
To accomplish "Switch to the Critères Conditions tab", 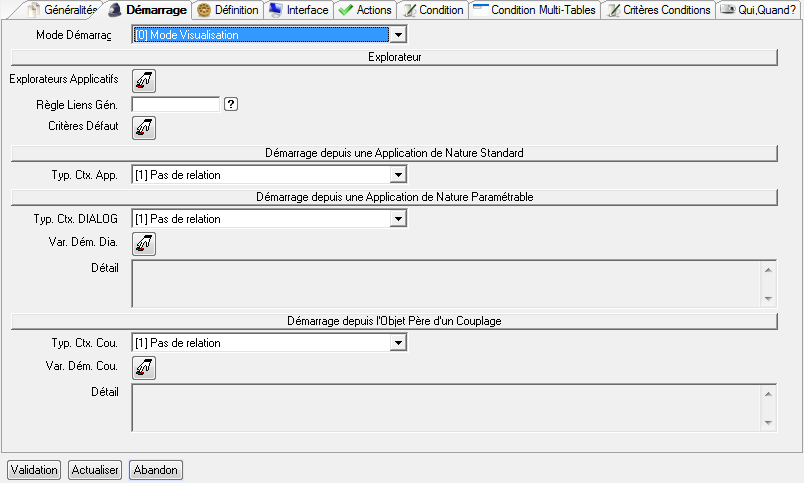I will 661,10.
